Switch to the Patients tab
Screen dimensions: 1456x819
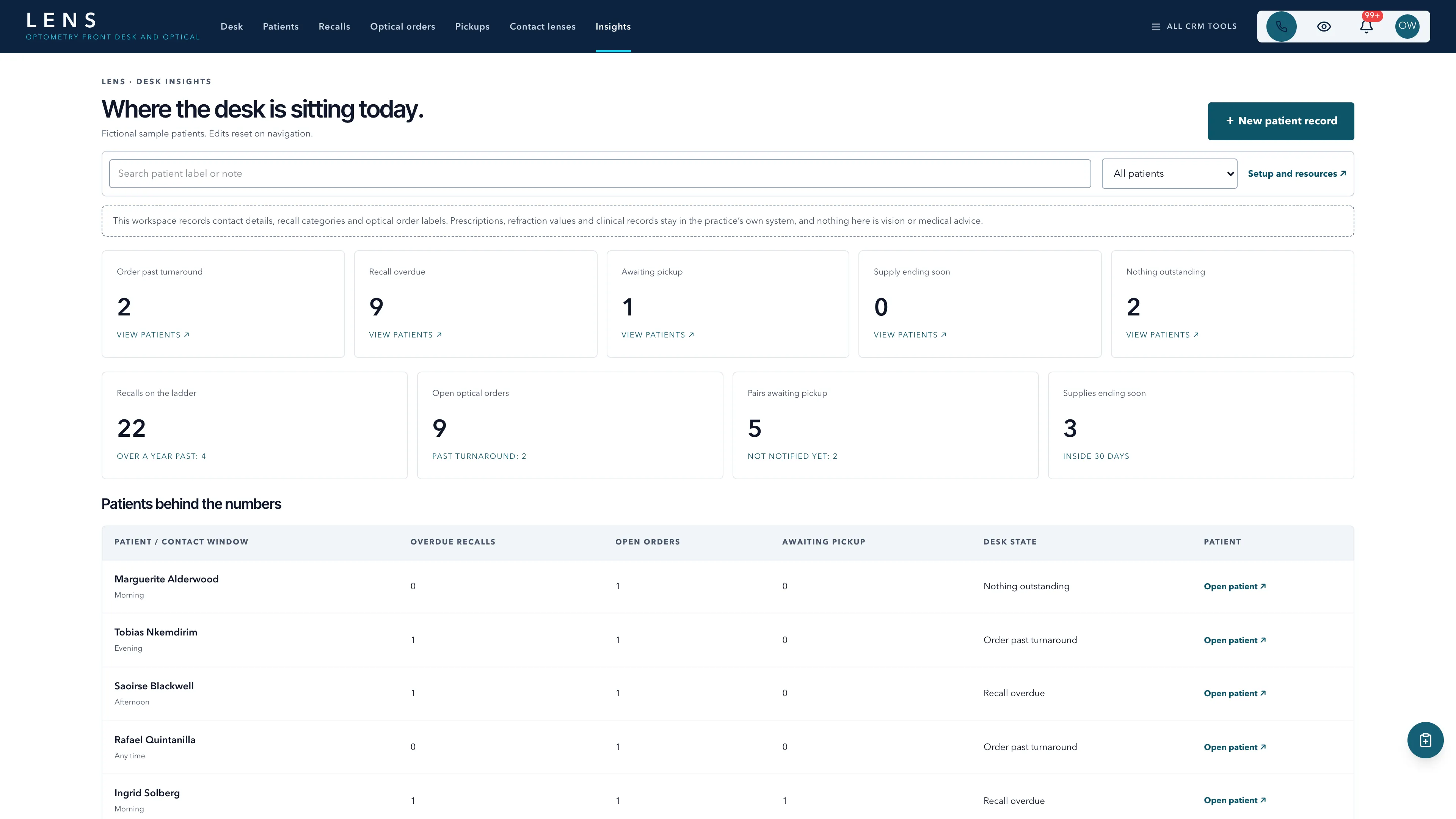[x=281, y=27]
